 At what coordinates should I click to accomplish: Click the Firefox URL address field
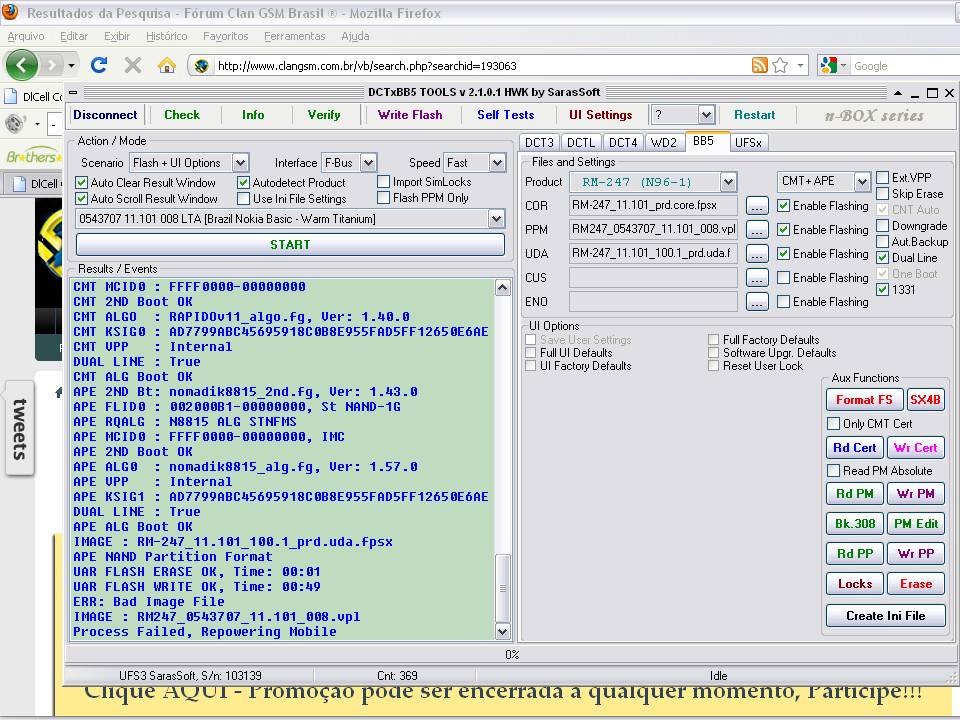pyautogui.click(x=481, y=66)
